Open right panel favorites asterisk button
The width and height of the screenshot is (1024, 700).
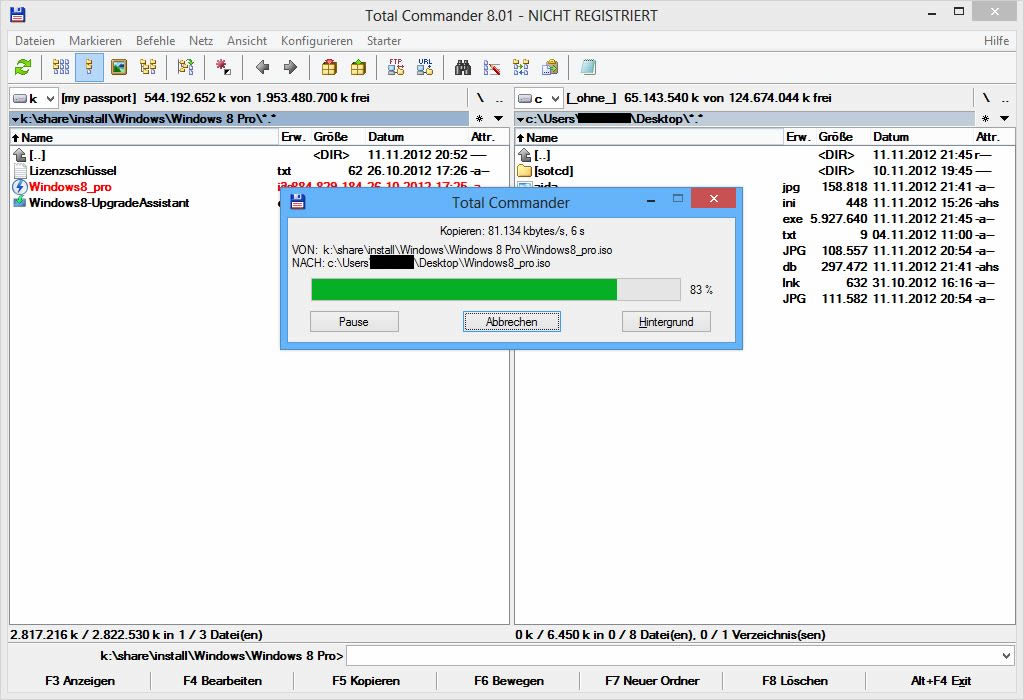(x=985, y=119)
